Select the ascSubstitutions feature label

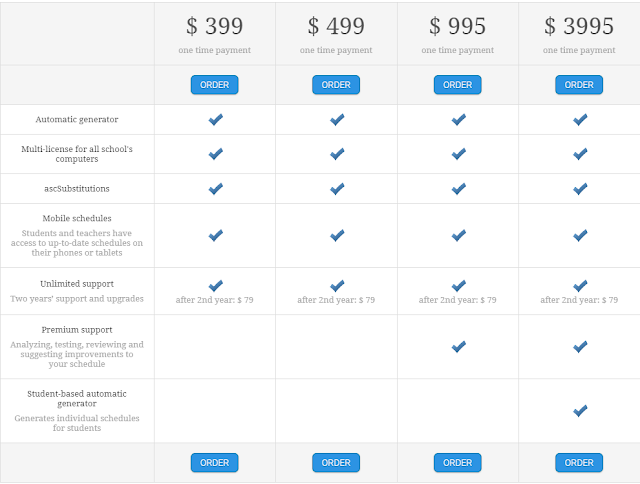tap(77, 188)
